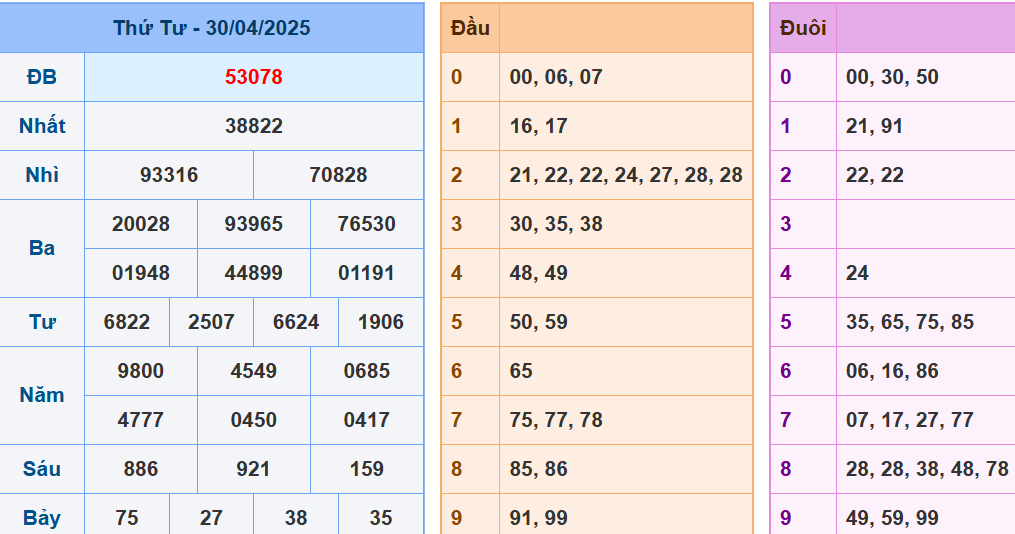Click the Đuôi column header

click(x=803, y=28)
